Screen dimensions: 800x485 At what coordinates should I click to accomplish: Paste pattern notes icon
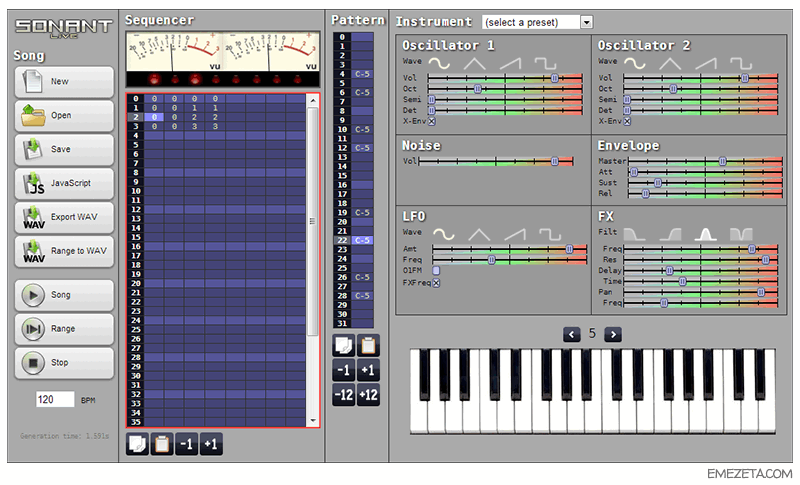(368, 346)
